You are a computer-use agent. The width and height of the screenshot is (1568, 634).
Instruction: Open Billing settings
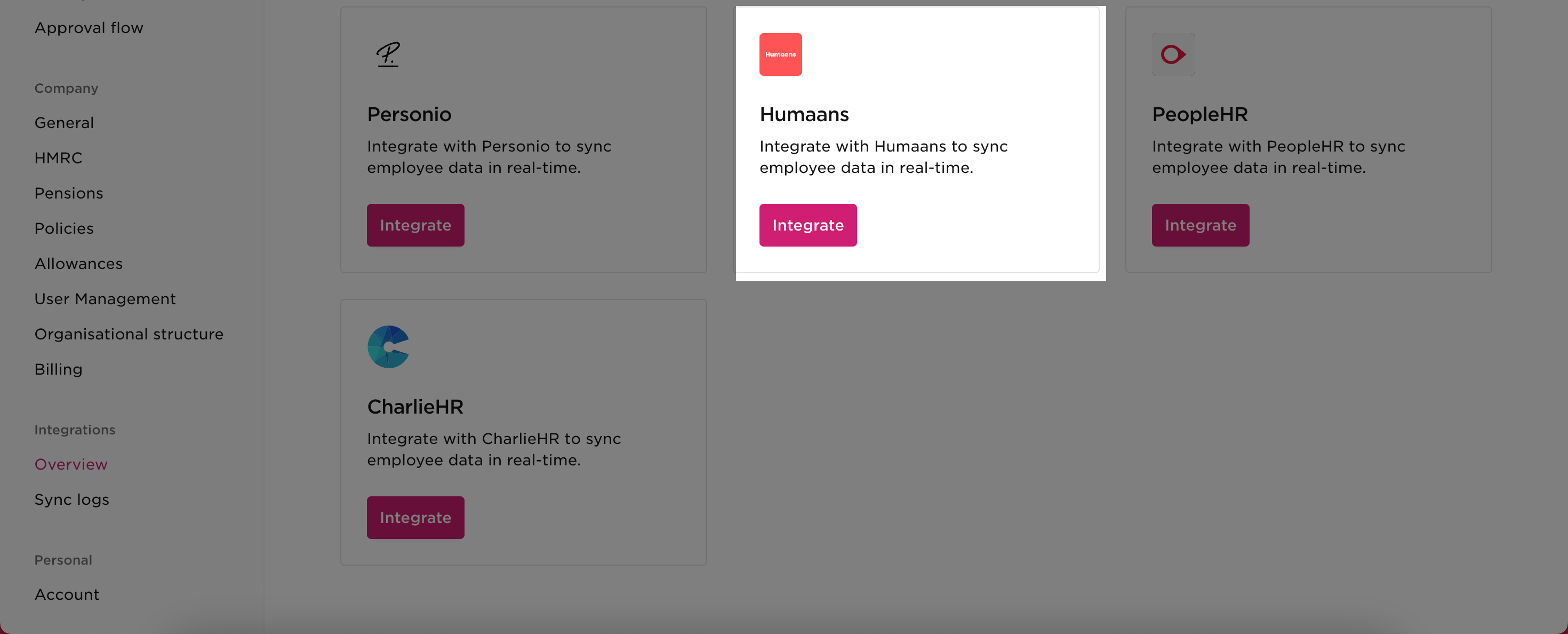point(59,369)
